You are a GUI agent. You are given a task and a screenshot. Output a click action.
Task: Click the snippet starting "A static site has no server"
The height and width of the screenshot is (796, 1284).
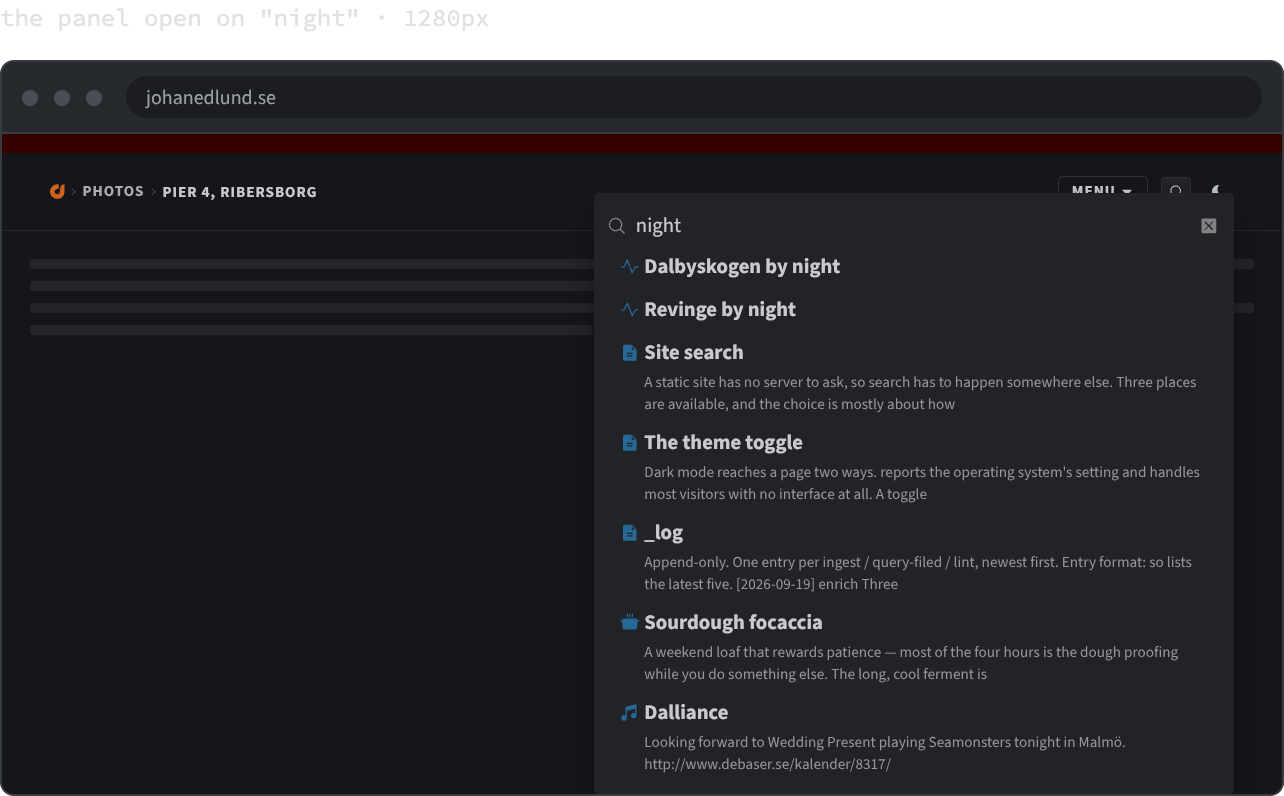tap(920, 393)
